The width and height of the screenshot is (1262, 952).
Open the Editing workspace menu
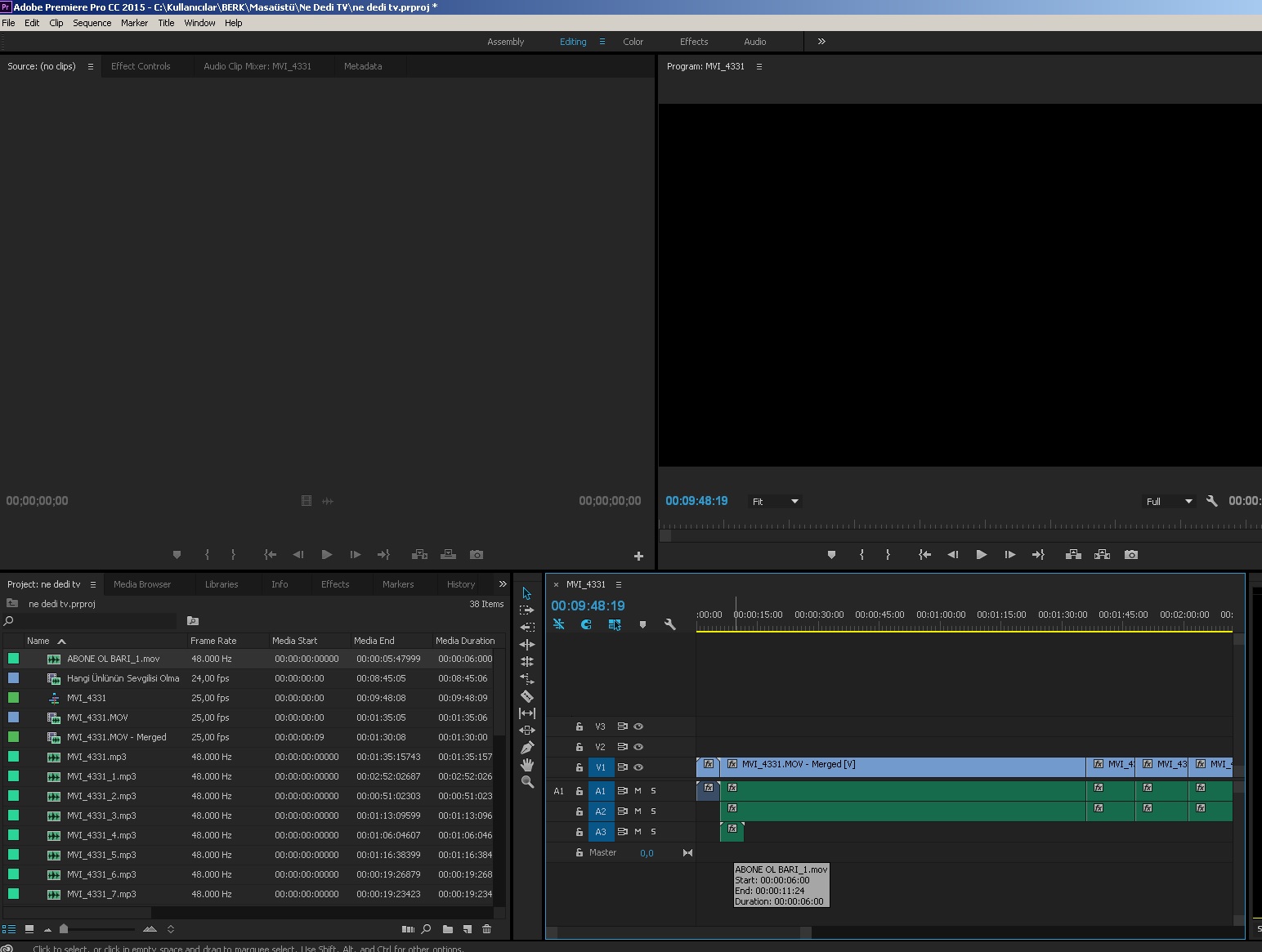pyautogui.click(x=602, y=42)
